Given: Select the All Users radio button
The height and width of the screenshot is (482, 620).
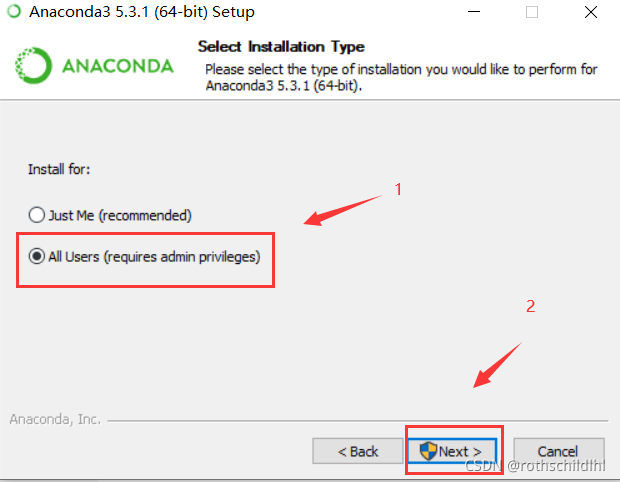Looking at the screenshot, I should point(36,256).
